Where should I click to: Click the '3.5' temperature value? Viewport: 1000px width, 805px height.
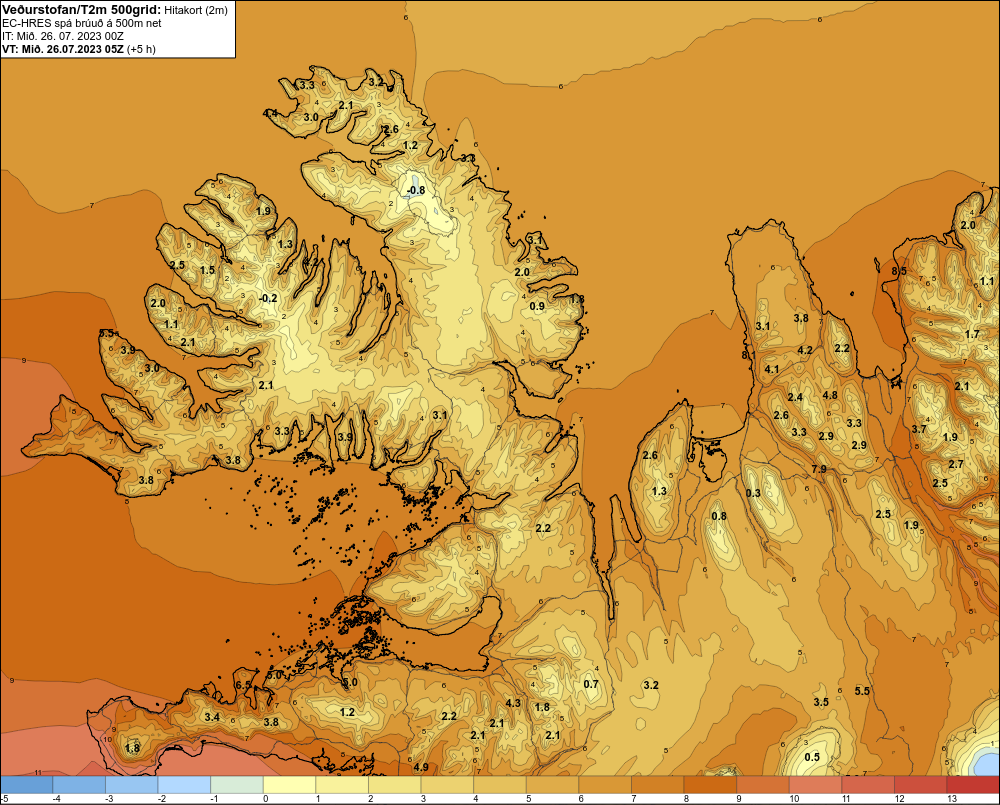click(821, 702)
